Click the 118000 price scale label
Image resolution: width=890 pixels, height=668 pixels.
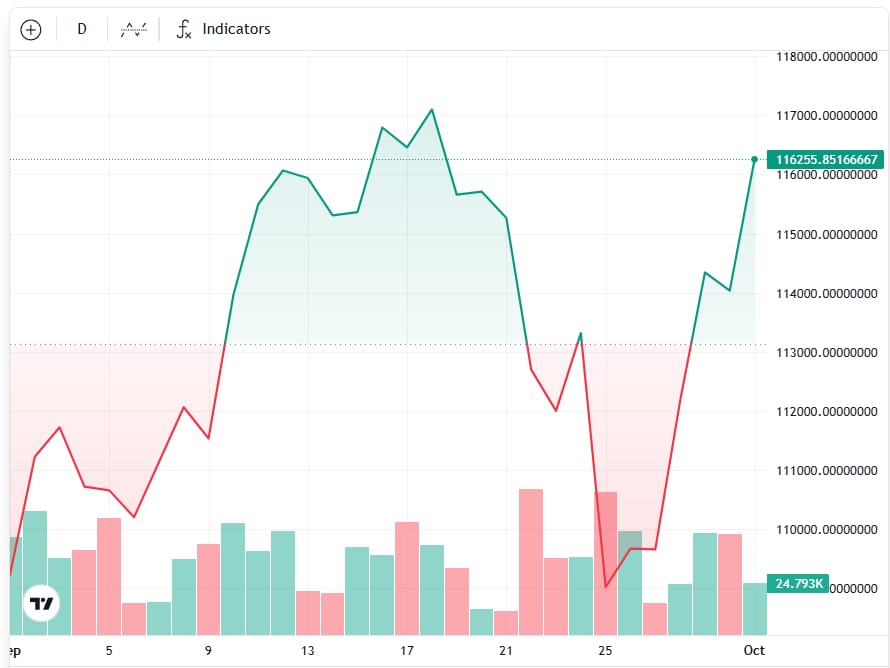click(826, 57)
